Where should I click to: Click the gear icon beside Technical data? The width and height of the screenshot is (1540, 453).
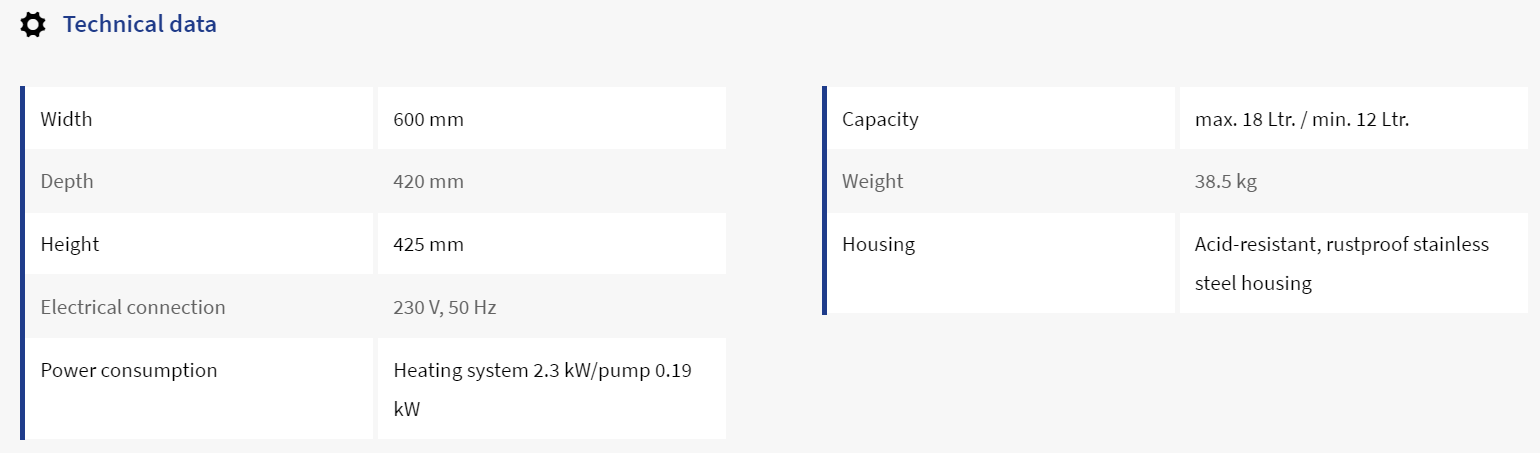[x=33, y=25]
